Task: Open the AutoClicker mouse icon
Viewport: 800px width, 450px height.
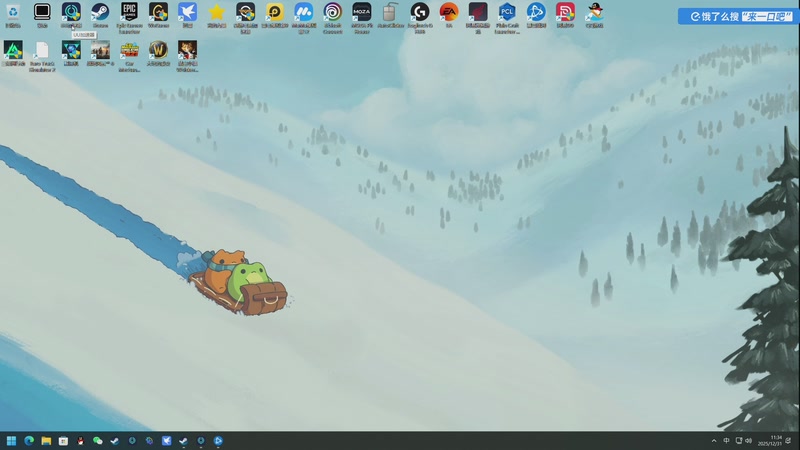Action: tap(391, 15)
